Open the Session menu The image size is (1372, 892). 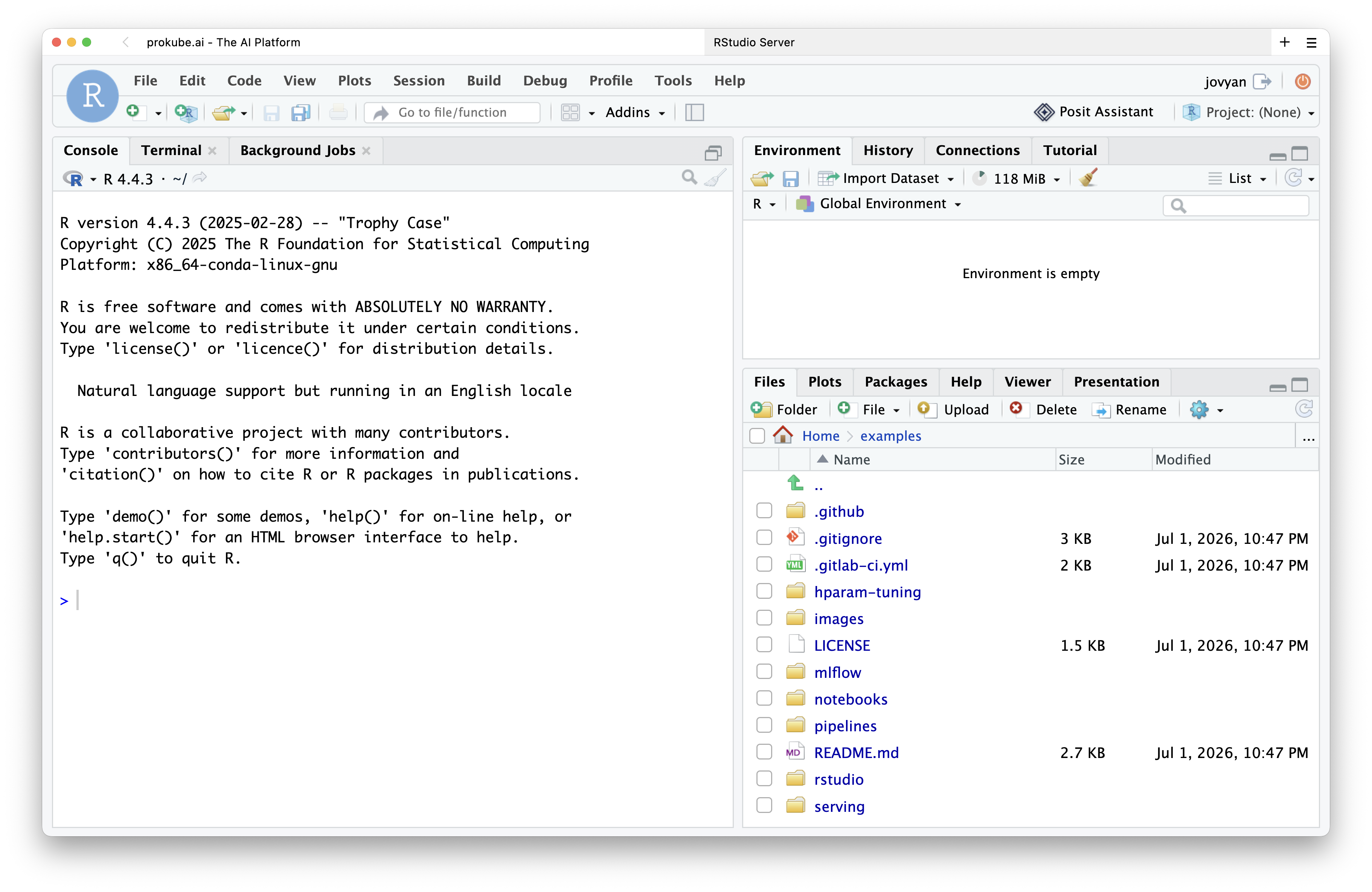[x=419, y=81]
